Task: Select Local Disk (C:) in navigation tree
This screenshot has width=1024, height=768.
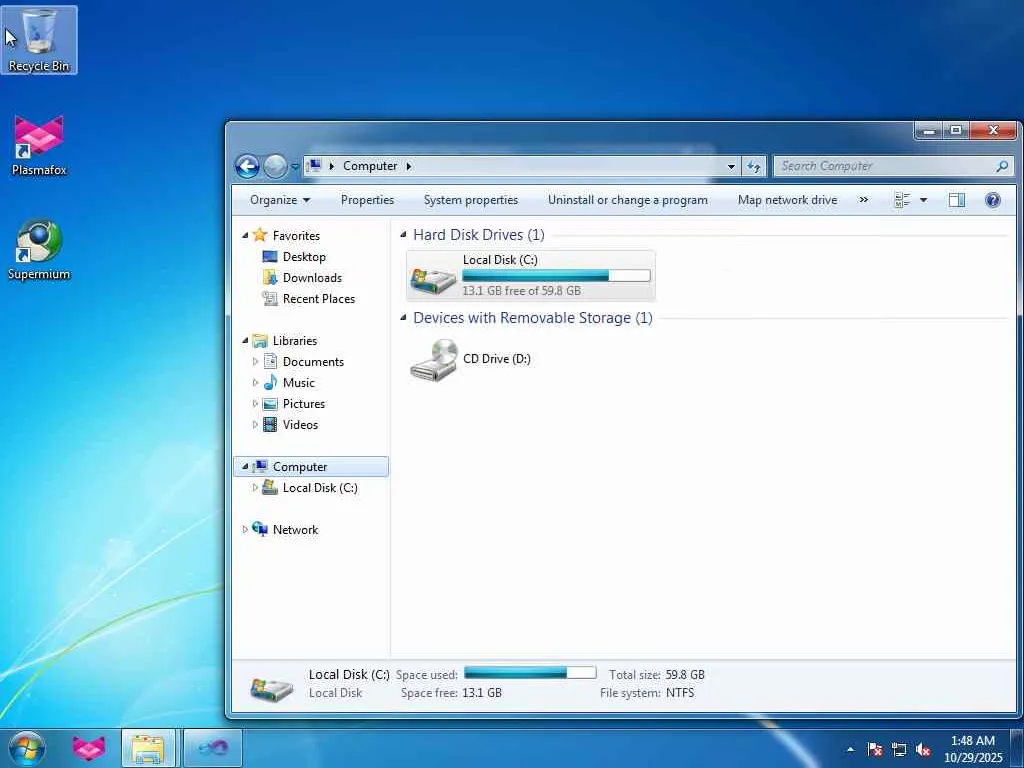Action: pyautogui.click(x=319, y=488)
